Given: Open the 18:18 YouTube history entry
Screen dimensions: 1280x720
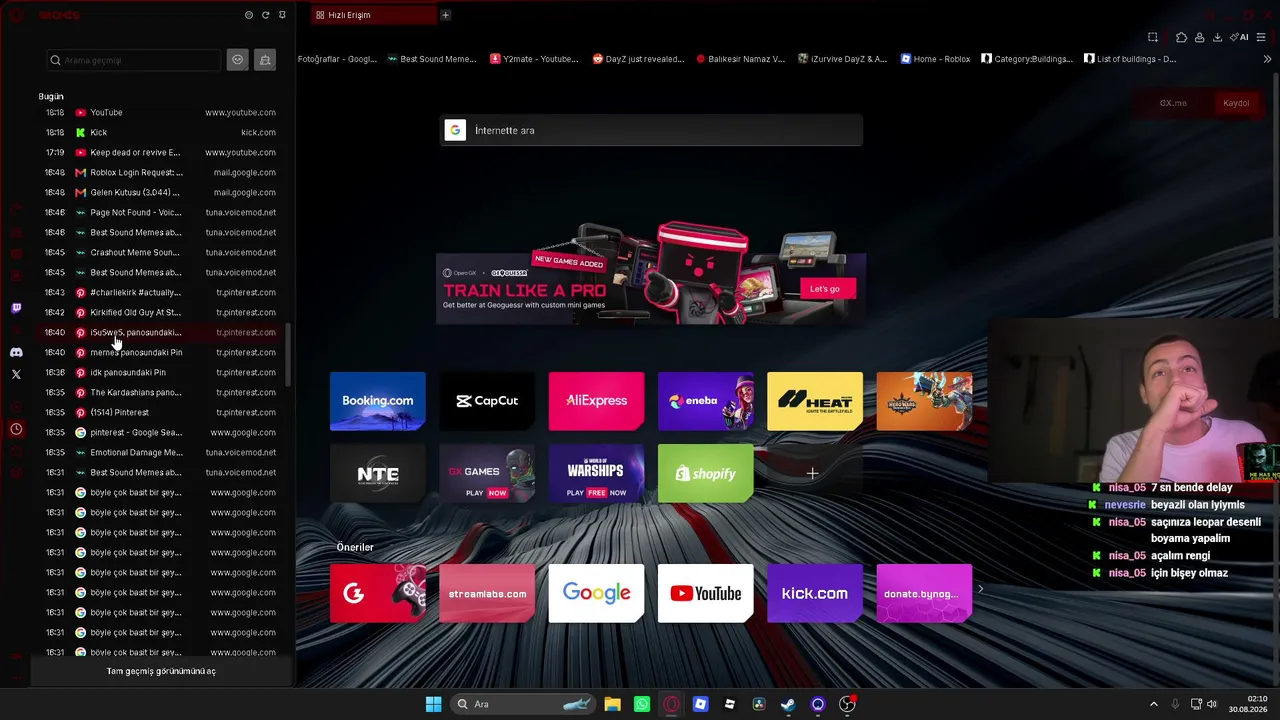Looking at the screenshot, I should click(x=160, y=112).
